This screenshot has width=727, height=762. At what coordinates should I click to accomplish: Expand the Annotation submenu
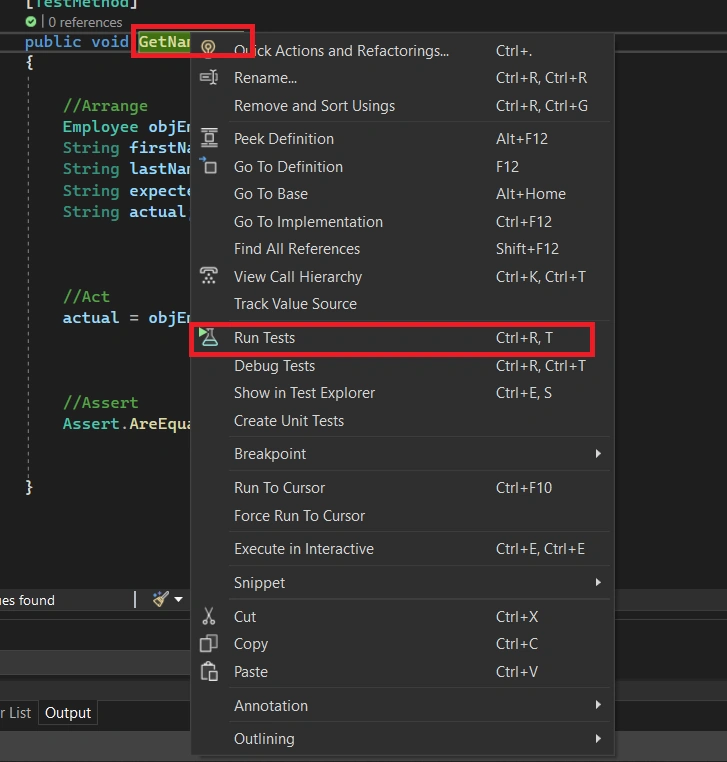pyautogui.click(x=598, y=705)
